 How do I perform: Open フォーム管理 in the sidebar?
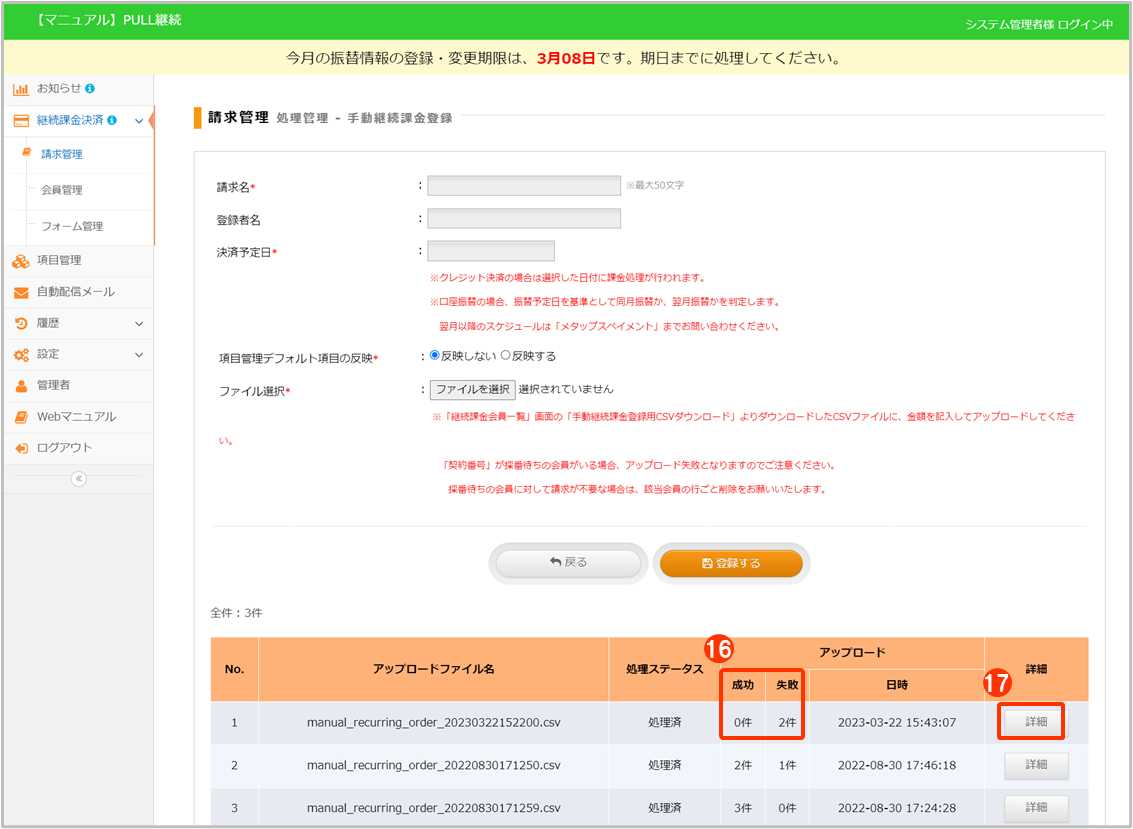pos(72,227)
